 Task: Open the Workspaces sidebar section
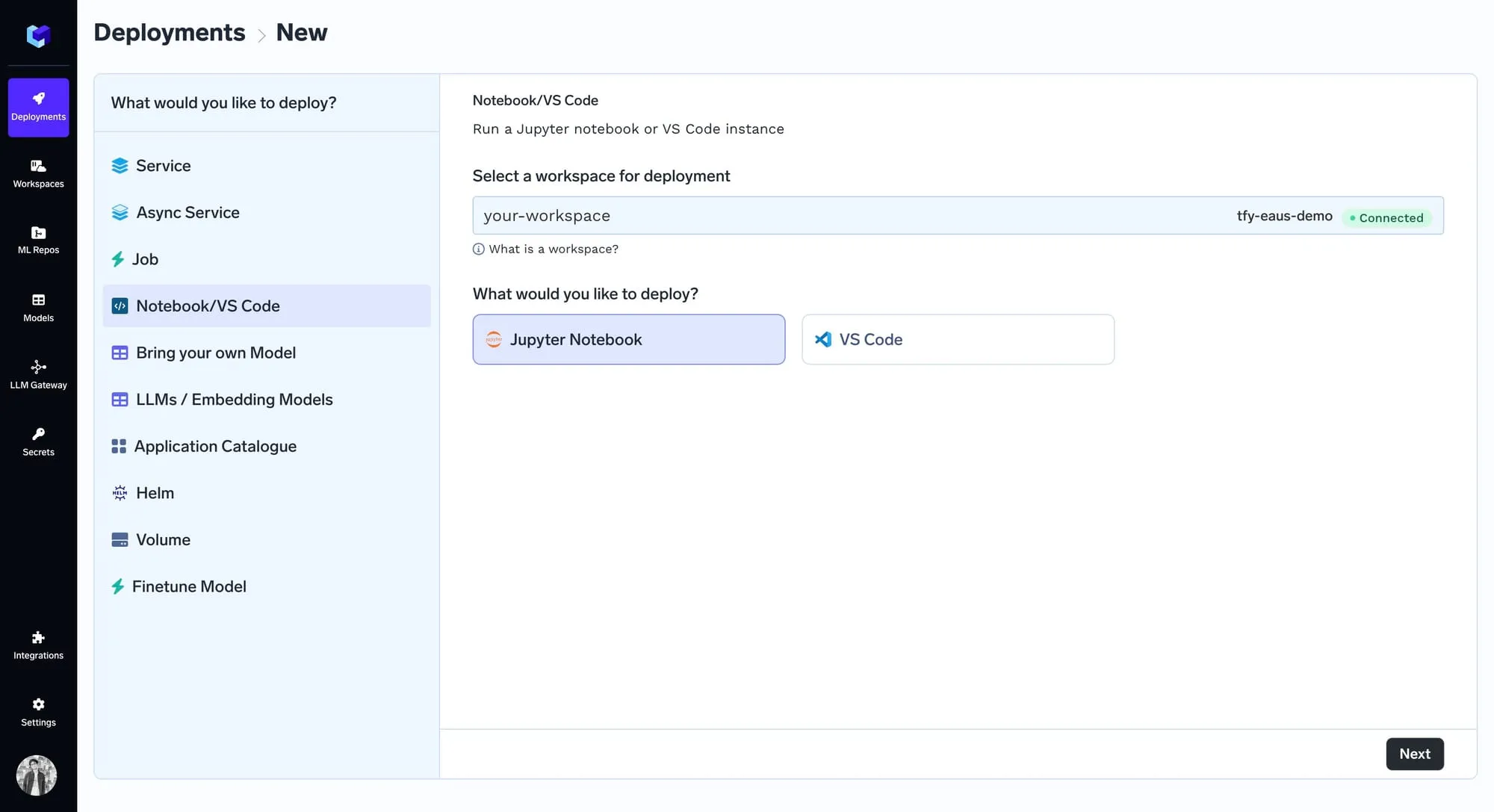[x=38, y=173]
